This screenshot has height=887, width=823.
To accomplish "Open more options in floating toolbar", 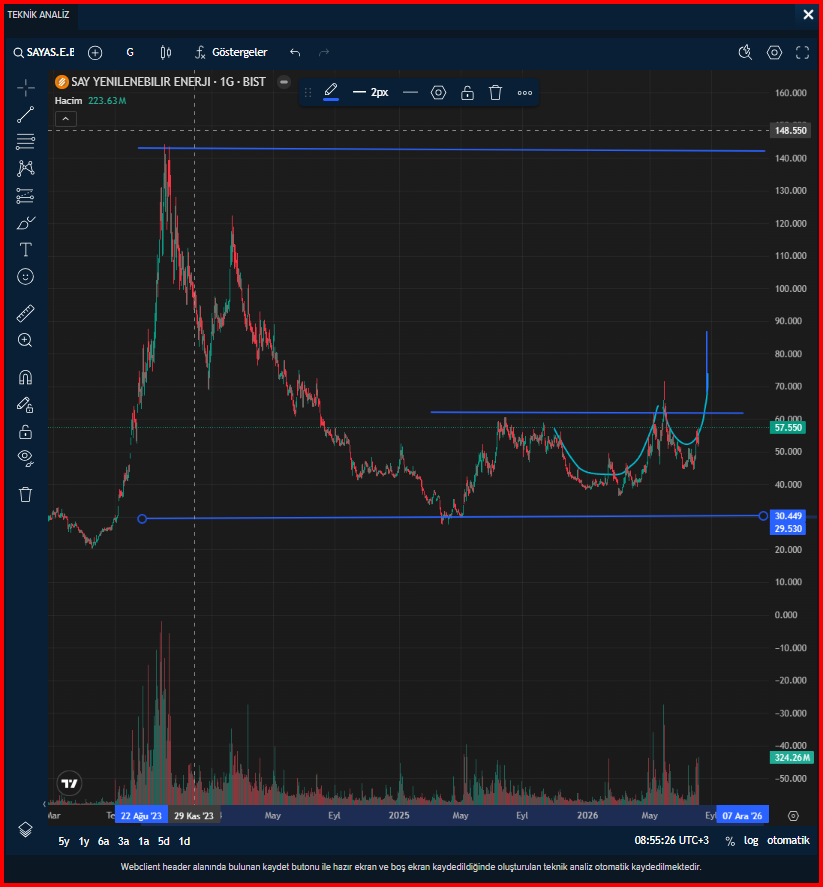I will [x=525, y=93].
